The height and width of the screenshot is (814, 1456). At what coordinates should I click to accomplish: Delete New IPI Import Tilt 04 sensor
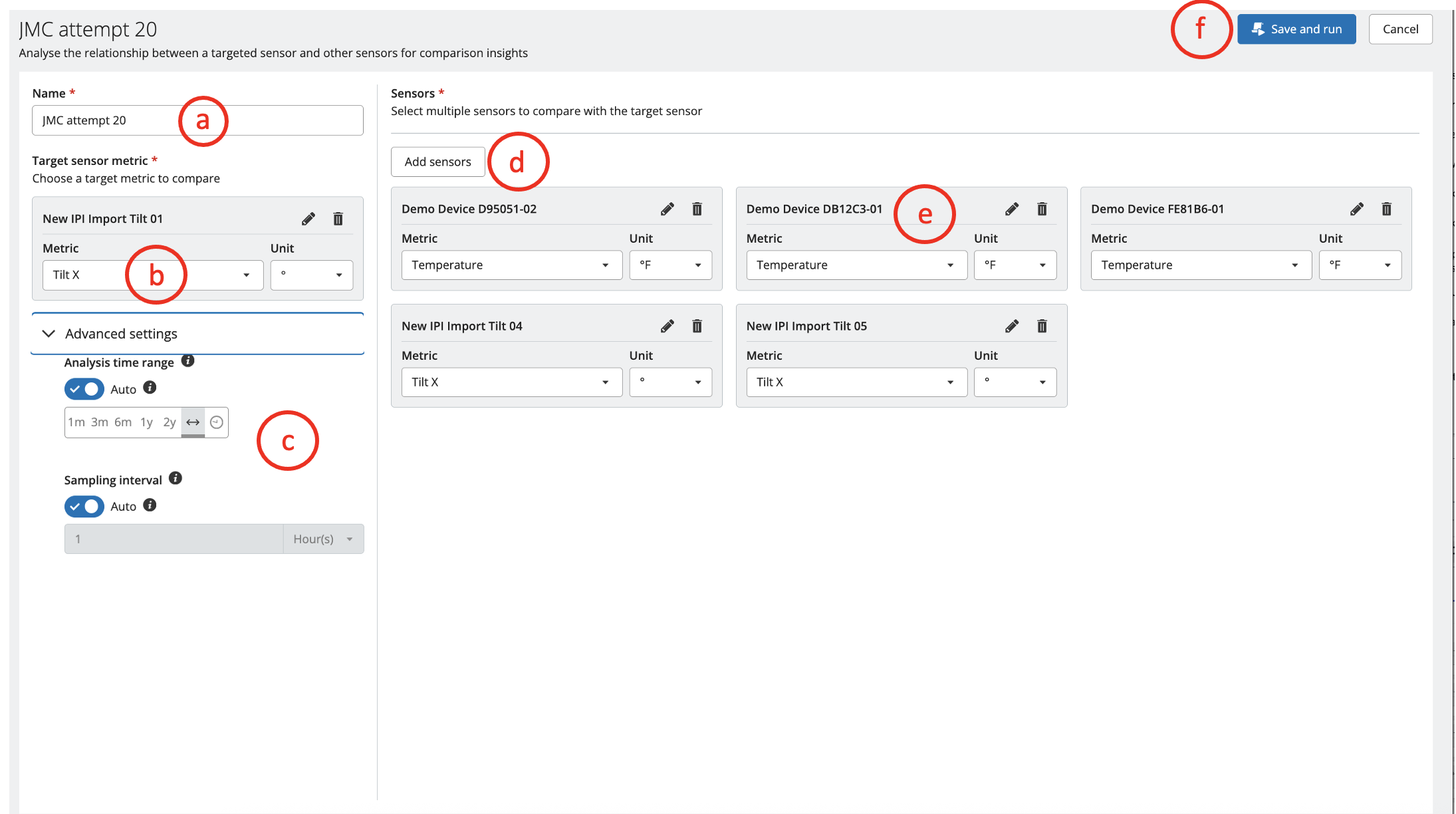tap(697, 326)
